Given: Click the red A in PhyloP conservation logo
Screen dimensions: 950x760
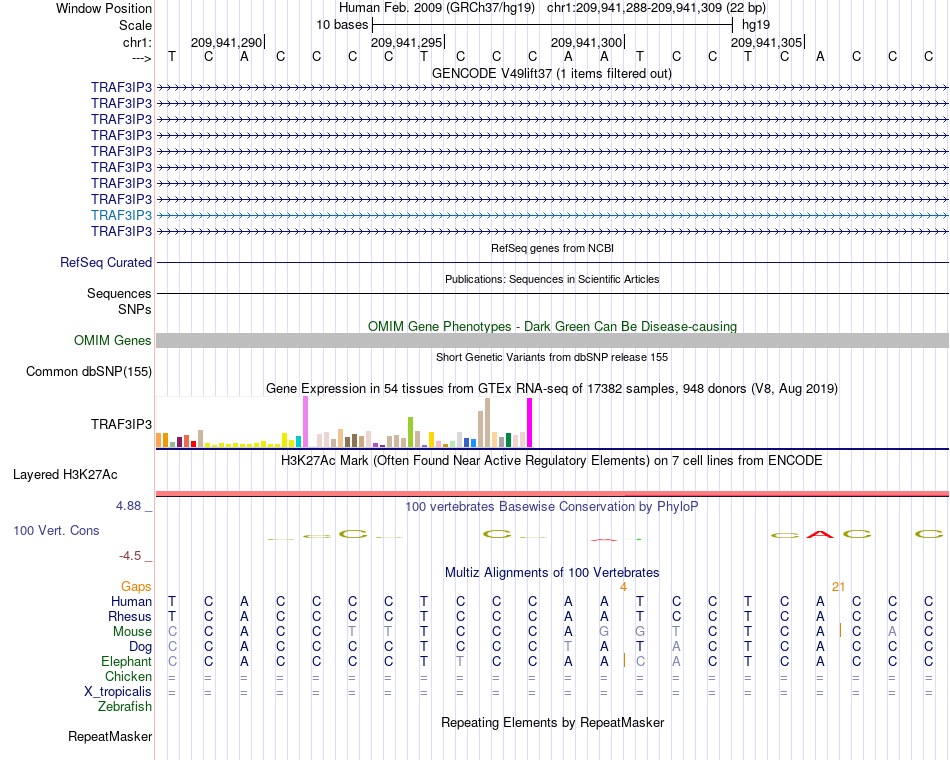Looking at the screenshot, I should point(820,535).
